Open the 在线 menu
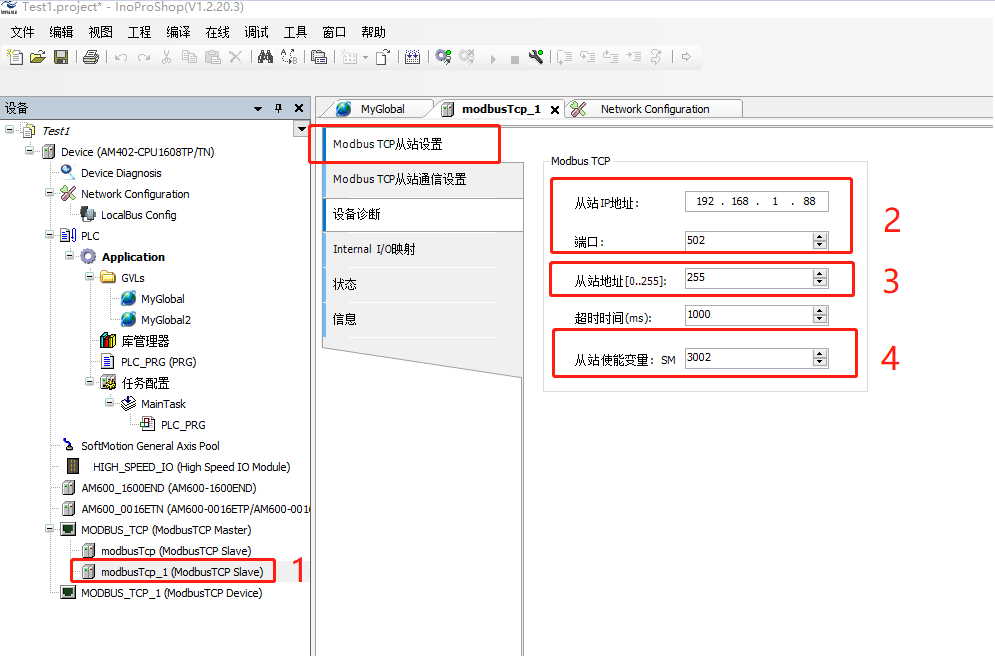The height and width of the screenshot is (664, 995). click(x=218, y=32)
